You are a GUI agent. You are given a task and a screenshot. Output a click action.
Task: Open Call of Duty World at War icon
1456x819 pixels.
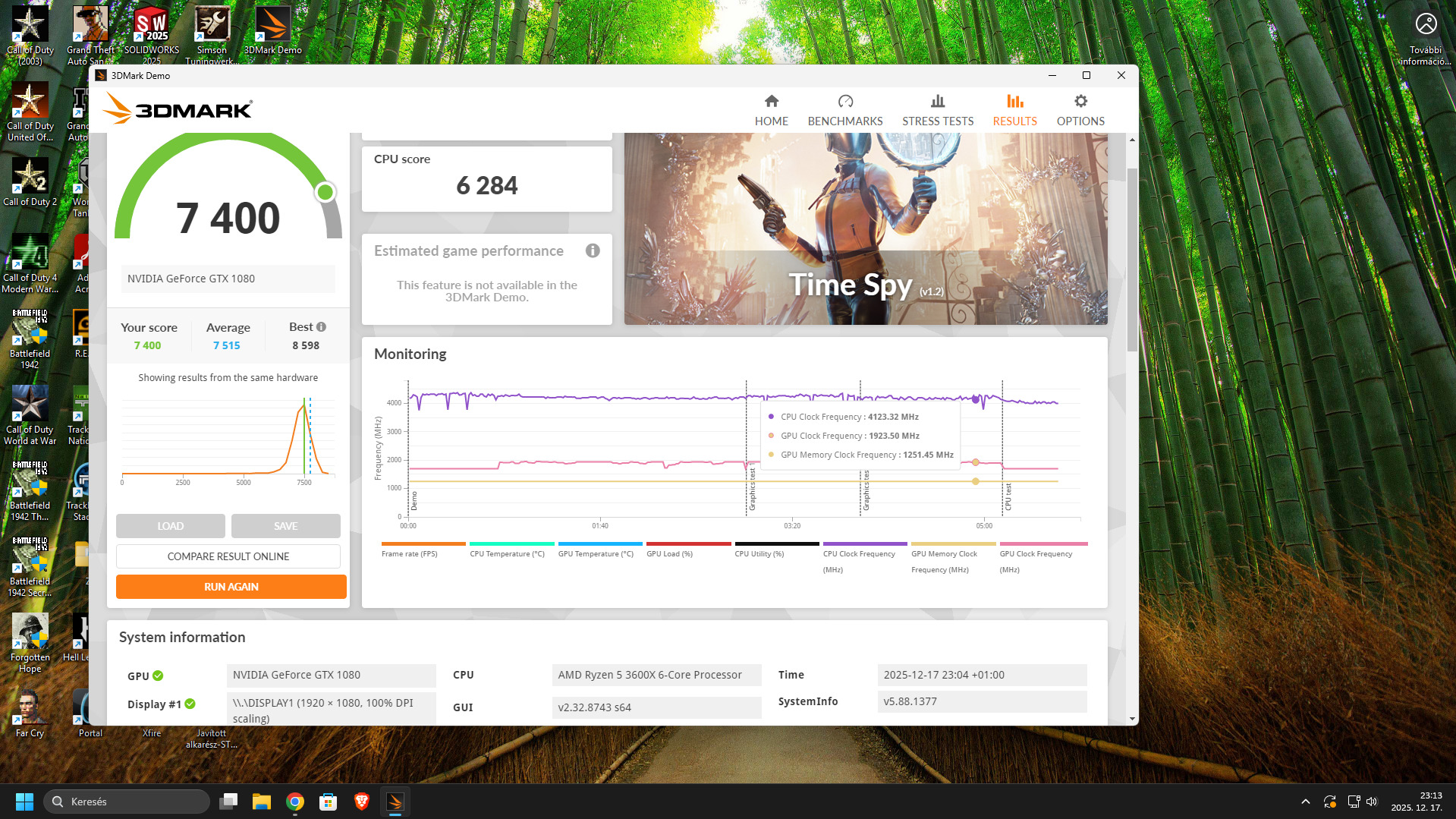pyautogui.click(x=30, y=415)
